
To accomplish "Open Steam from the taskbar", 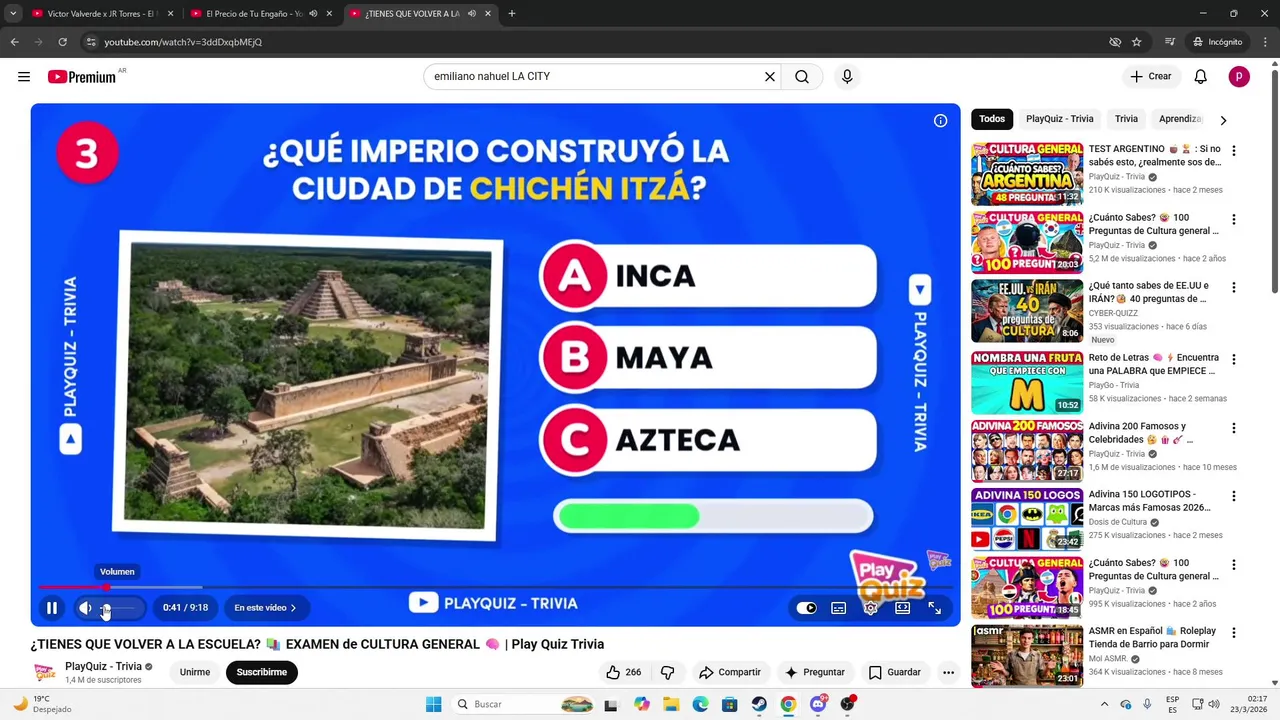I will click(759, 704).
